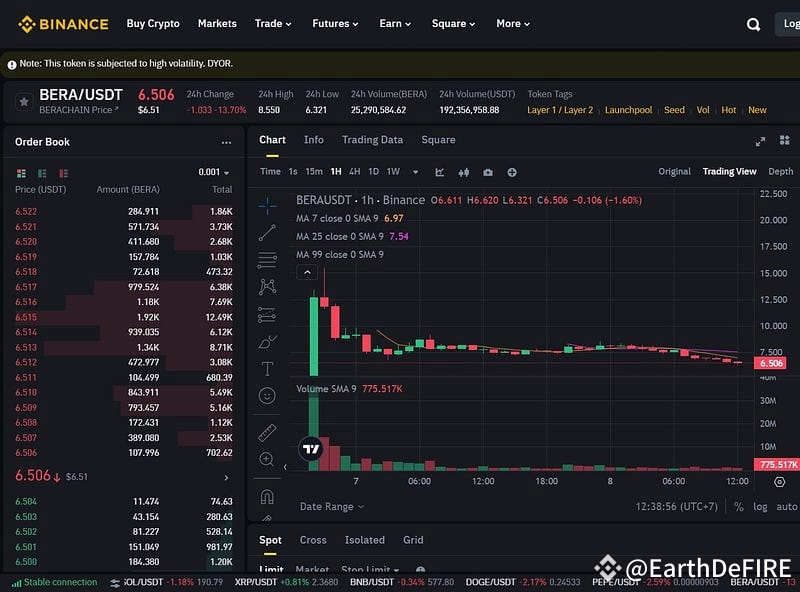This screenshot has width=800, height=592.
Task: Open XRP/USDT ticker in bottom bar
Action: 286,582
